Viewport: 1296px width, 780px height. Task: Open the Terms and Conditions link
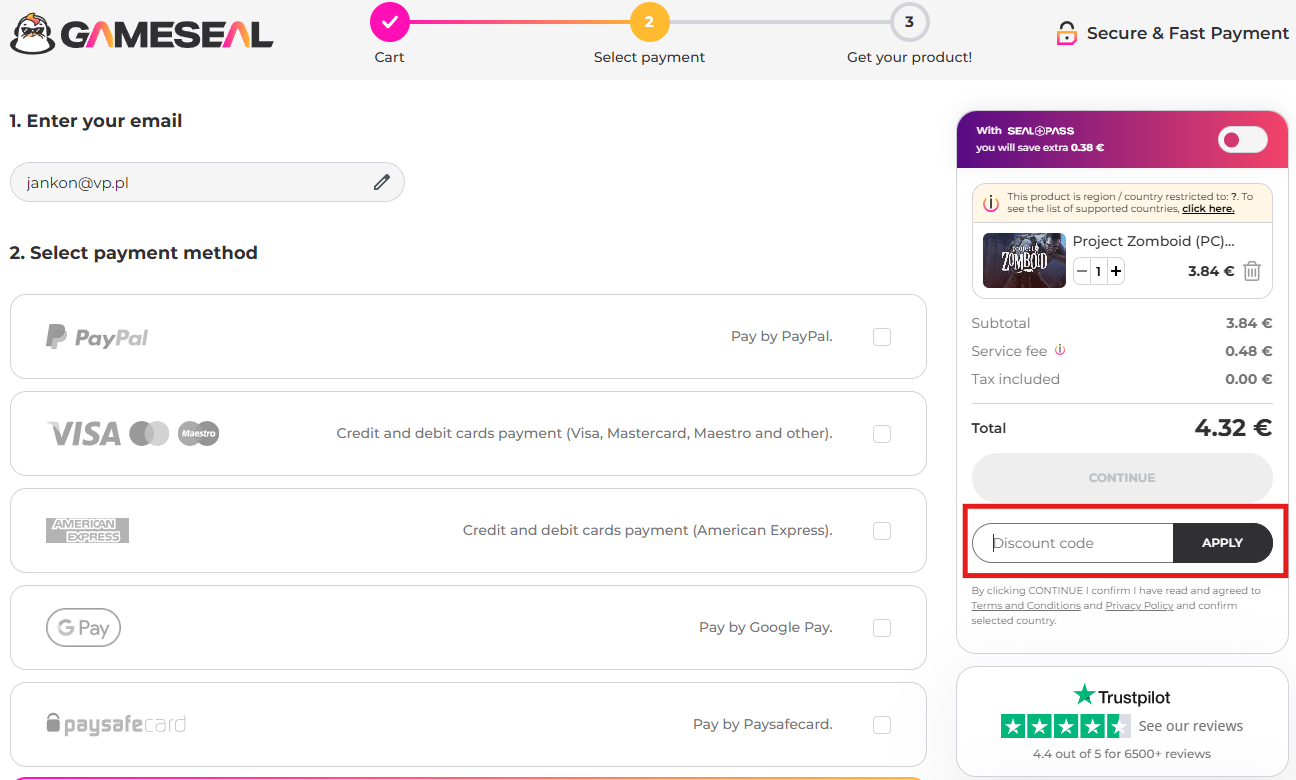[x=1025, y=606]
